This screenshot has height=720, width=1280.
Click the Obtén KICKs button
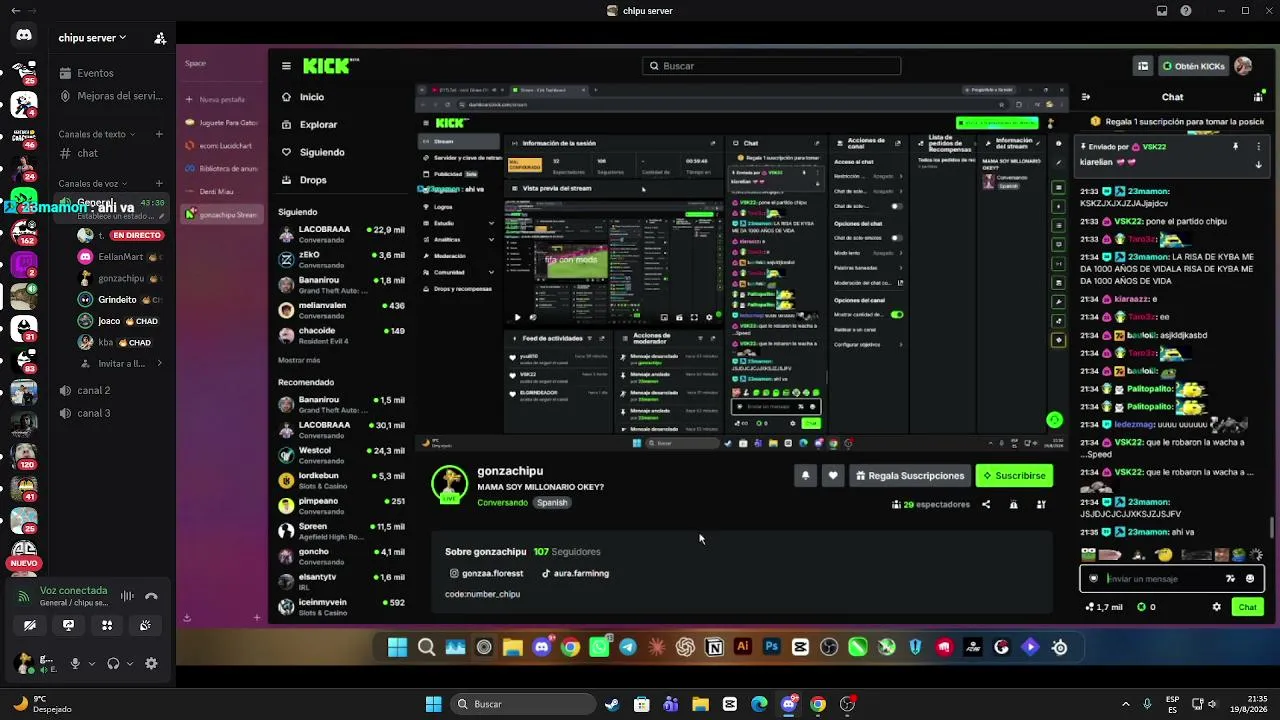pos(1194,66)
